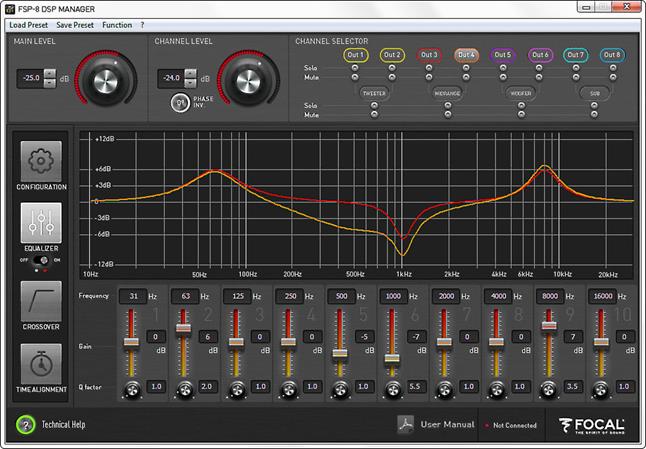Select the Out 7 channel button
The width and height of the screenshot is (646, 449).
576,55
